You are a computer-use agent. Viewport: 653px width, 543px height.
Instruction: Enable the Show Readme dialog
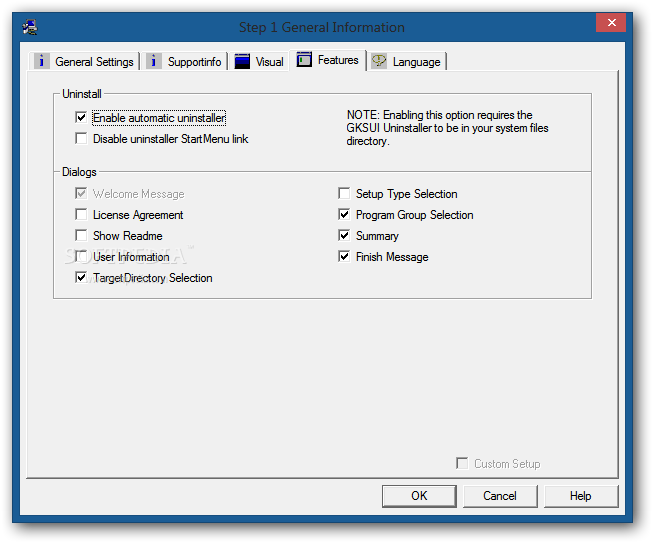(x=81, y=236)
